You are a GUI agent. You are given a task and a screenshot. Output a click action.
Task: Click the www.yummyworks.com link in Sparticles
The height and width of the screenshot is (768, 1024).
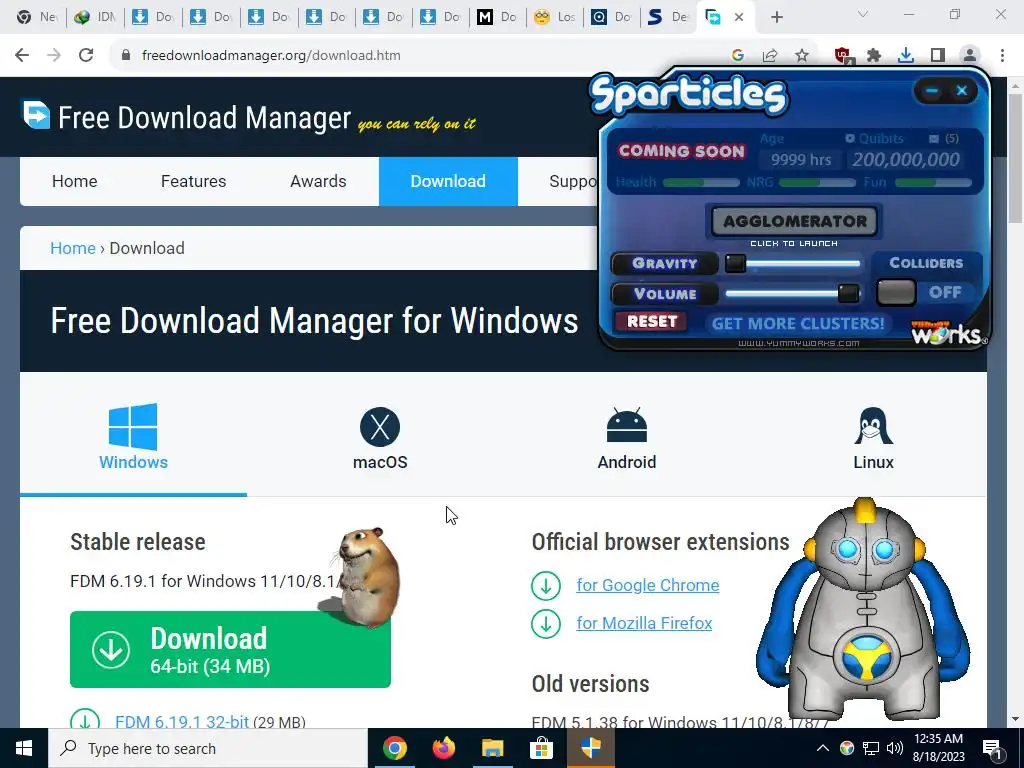(x=798, y=343)
